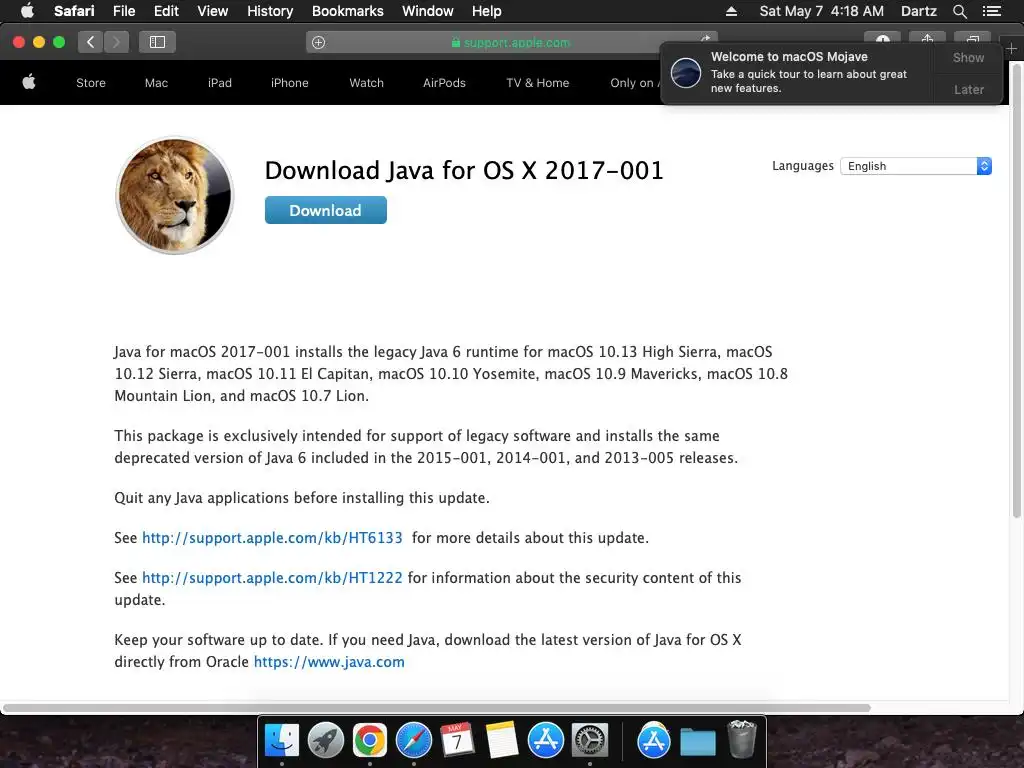Viewport: 1024px width, 768px height.
Task: Show the Safari tab overview icon
Action: 972,39
